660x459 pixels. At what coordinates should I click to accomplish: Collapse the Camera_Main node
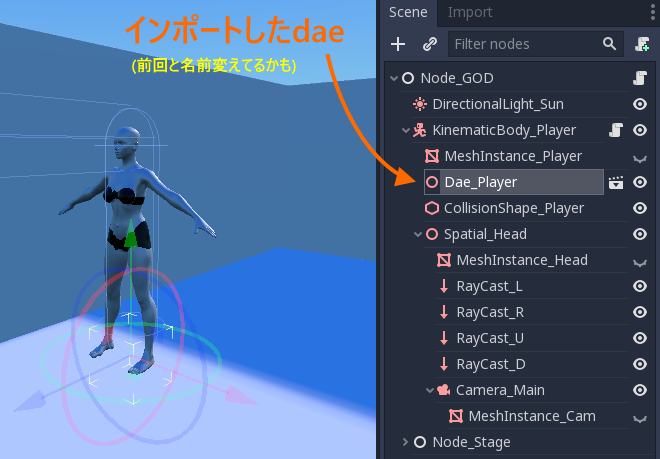[x=430, y=390]
